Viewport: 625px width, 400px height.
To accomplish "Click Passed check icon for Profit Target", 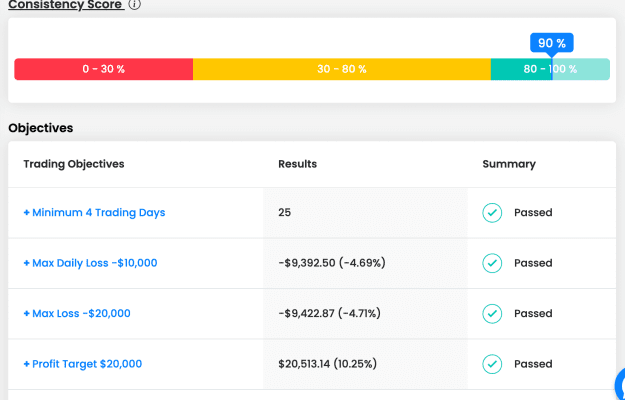I will click(x=492, y=364).
